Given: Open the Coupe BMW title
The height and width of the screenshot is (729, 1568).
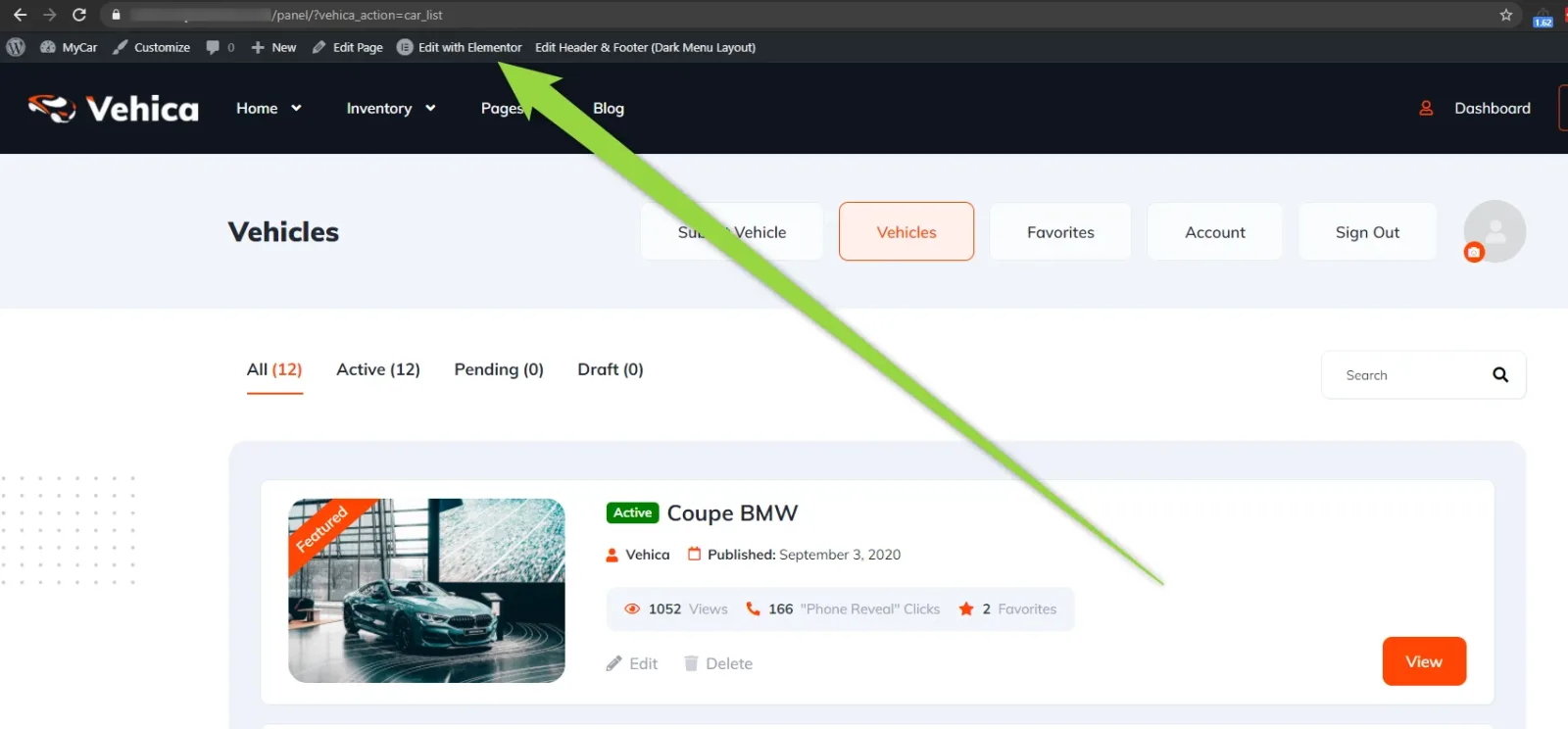Looking at the screenshot, I should [x=732, y=513].
